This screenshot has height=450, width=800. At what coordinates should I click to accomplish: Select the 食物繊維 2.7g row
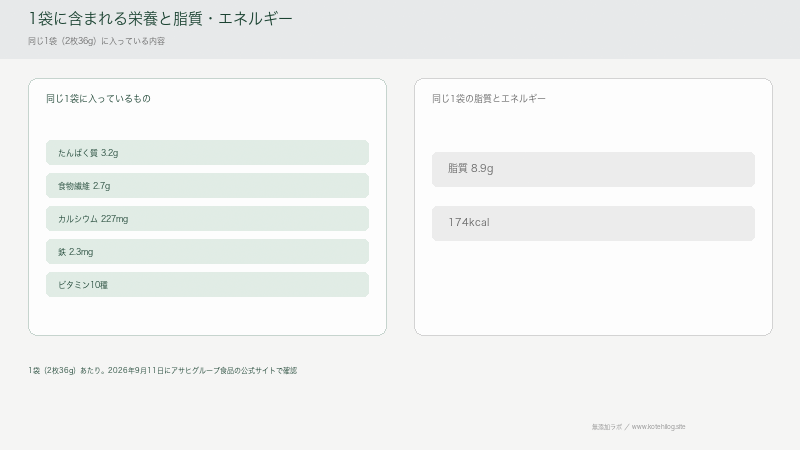[207, 186]
